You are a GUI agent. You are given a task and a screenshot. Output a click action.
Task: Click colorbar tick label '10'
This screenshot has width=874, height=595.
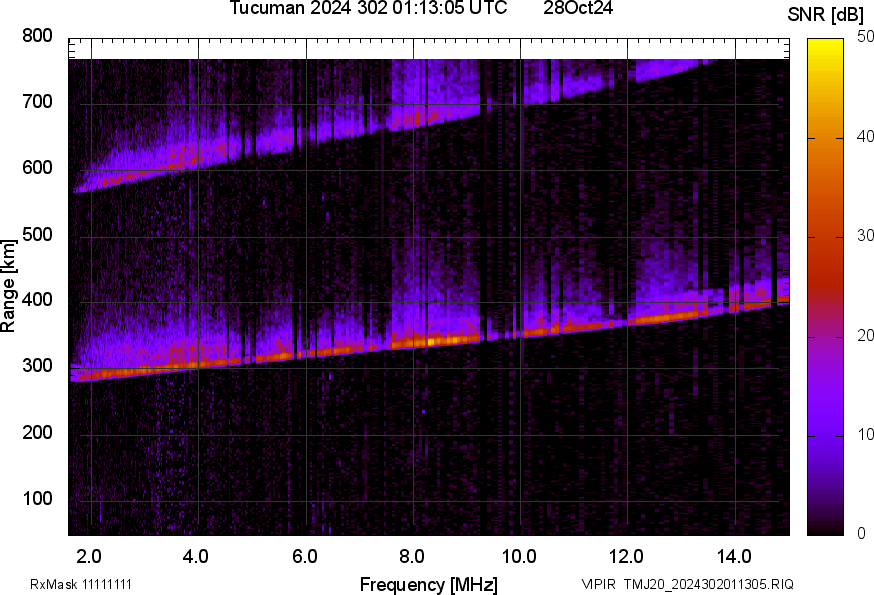865,435
